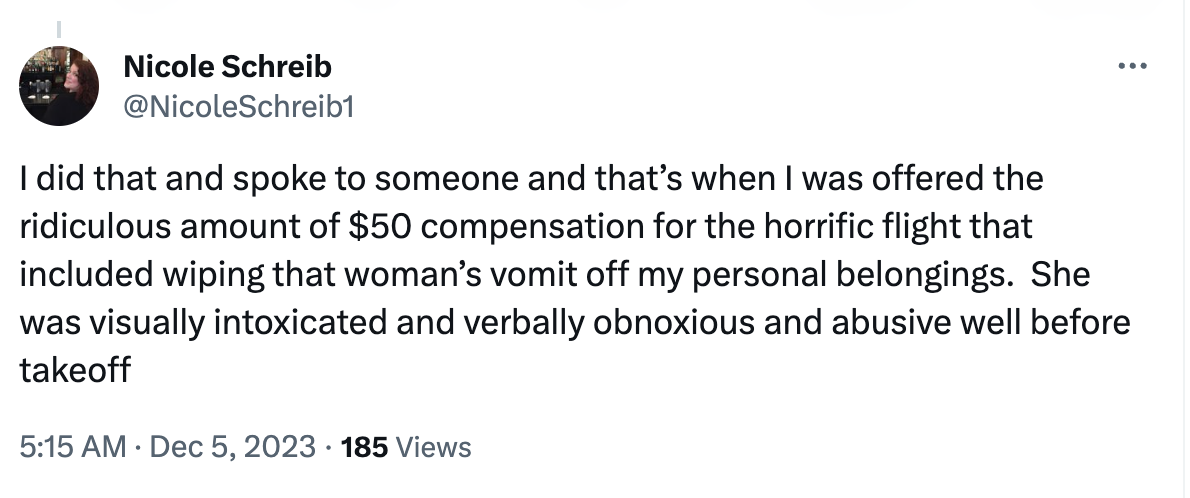Open the three-dot More menu on the tweet
Viewport: 1190px width, 498px height.
coord(1131,67)
